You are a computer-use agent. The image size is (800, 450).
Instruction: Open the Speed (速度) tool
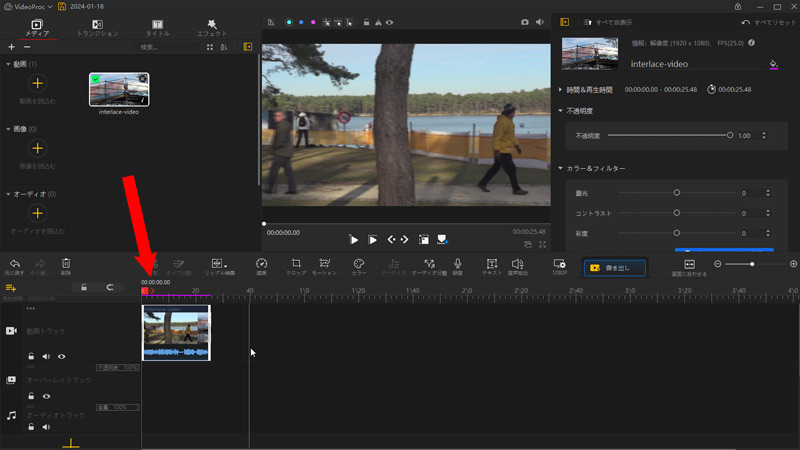pos(261,265)
